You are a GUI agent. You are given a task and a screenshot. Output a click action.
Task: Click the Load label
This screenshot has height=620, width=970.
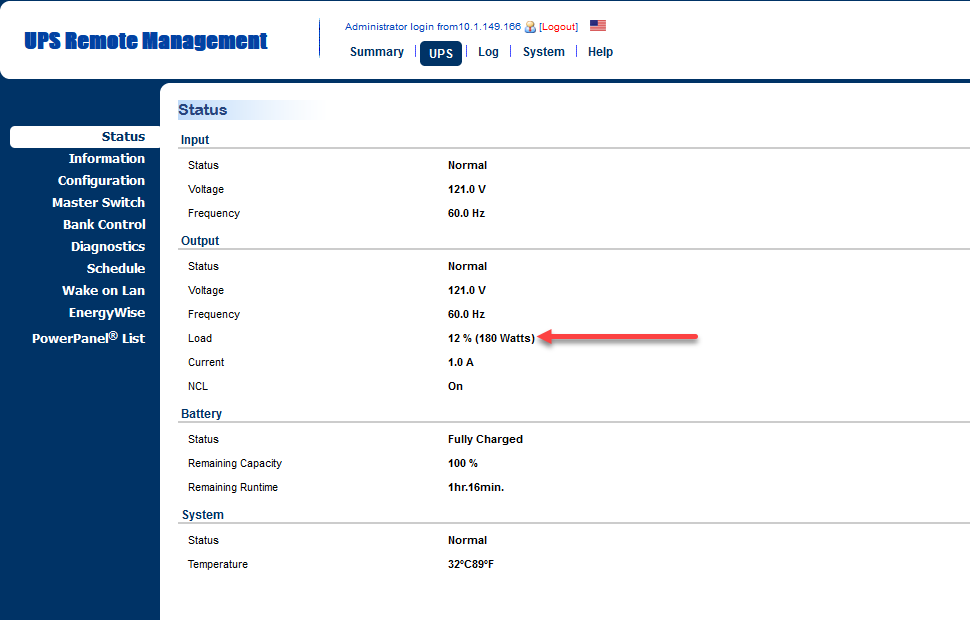pyautogui.click(x=200, y=338)
